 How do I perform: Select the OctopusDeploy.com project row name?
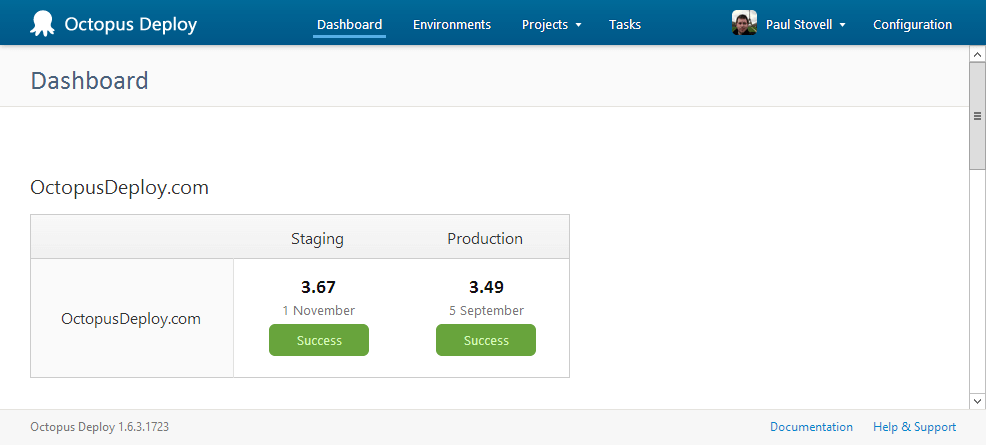tap(131, 319)
